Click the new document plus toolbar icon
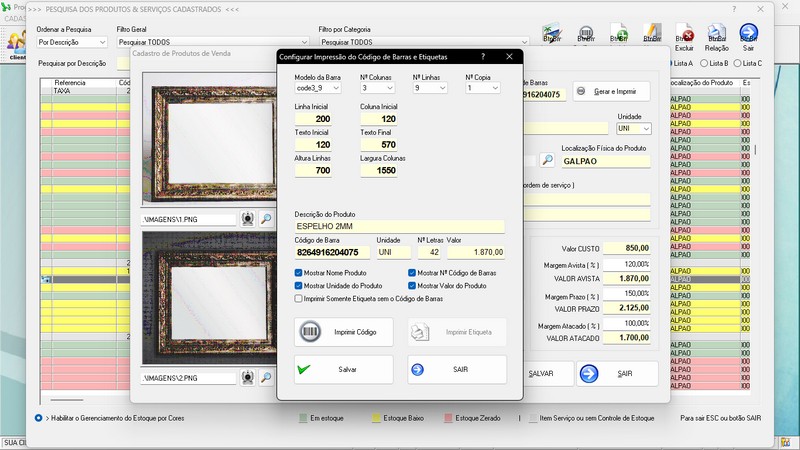 618,32
